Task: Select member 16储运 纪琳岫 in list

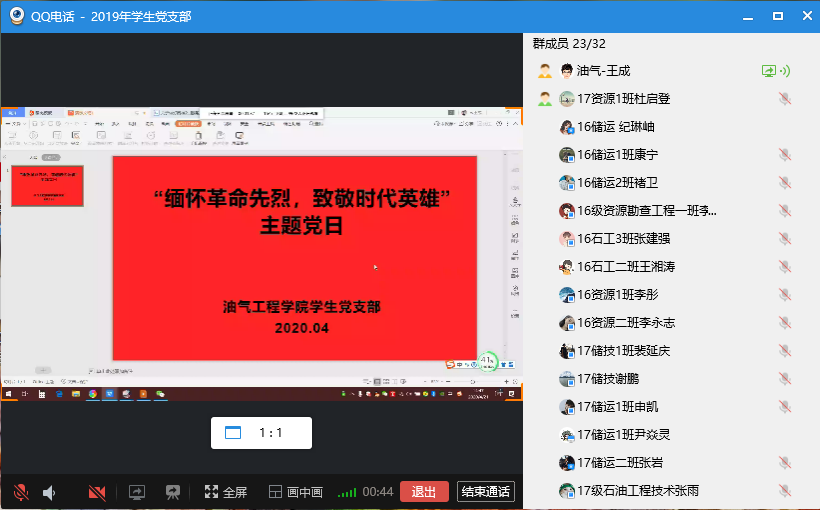Action: coord(615,127)
